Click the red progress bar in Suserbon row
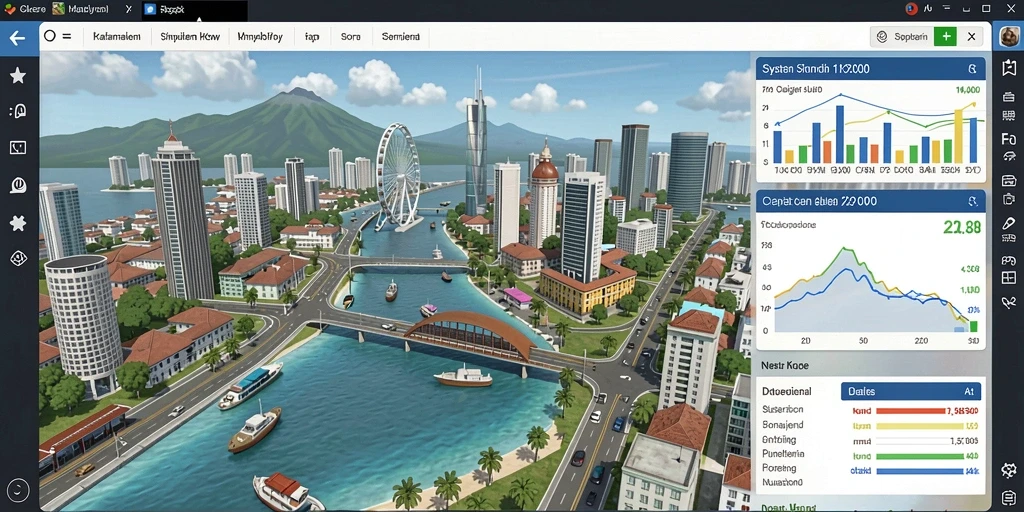 pyautogui.click(x=911, y=411)
